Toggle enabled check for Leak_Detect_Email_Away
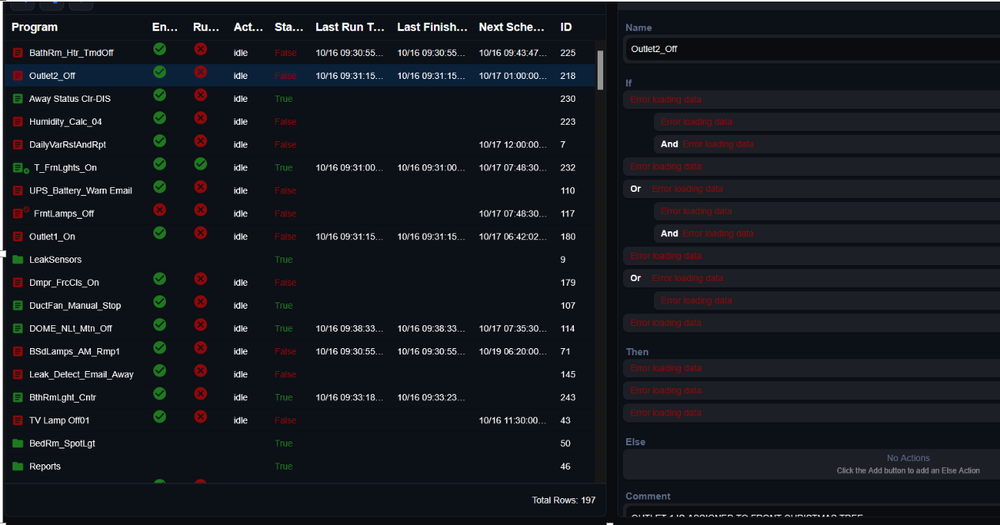The height and width of the screenshot is (525, 1000). pyautogui.click(x=159, y=371)
